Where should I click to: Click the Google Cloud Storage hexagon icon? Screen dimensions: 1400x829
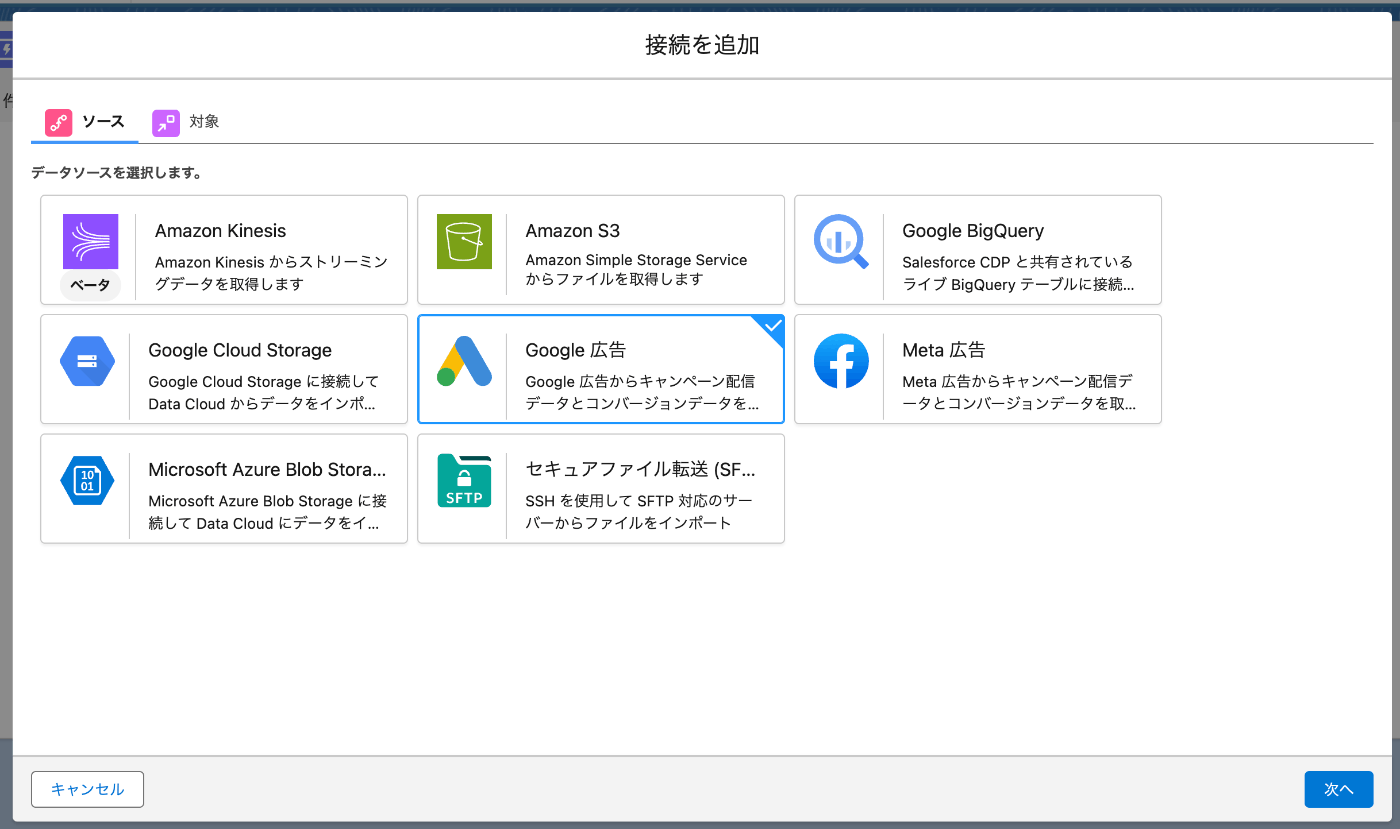(x=87, y=361)
